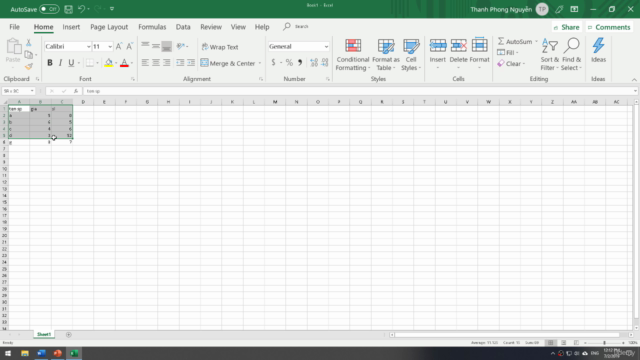Click the Borders icon
The width and height of the screenshot is (640, 360).
pos(89,63)
